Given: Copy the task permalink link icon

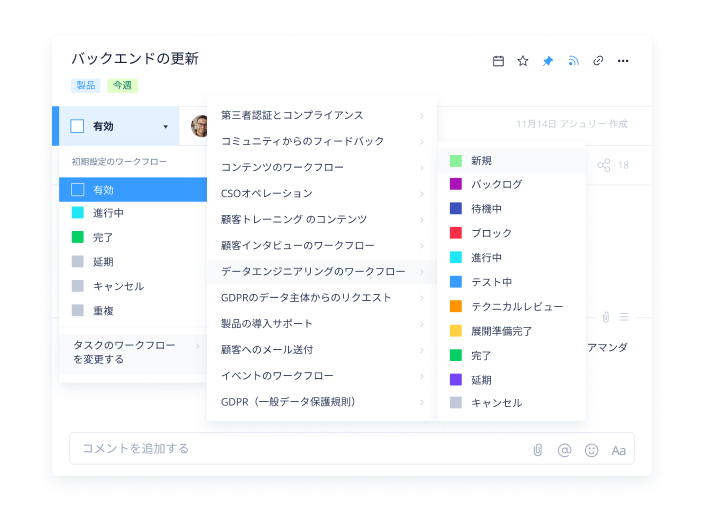Looking at the screenshot, I should tap(598, 61).
